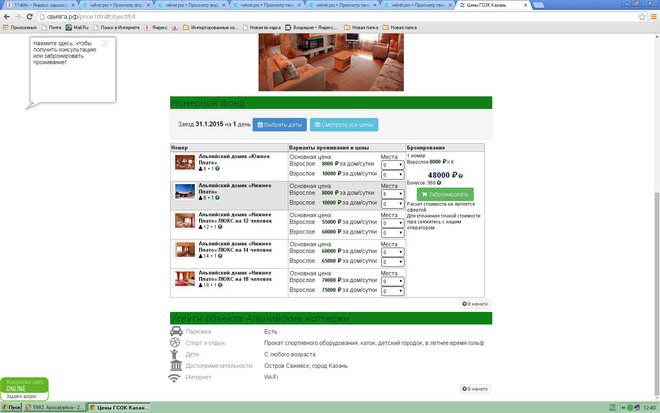Image resolution: width=660 pixels, height=413 pixels.
Task: Click the green «Забронировать» button
Action: 445,194
